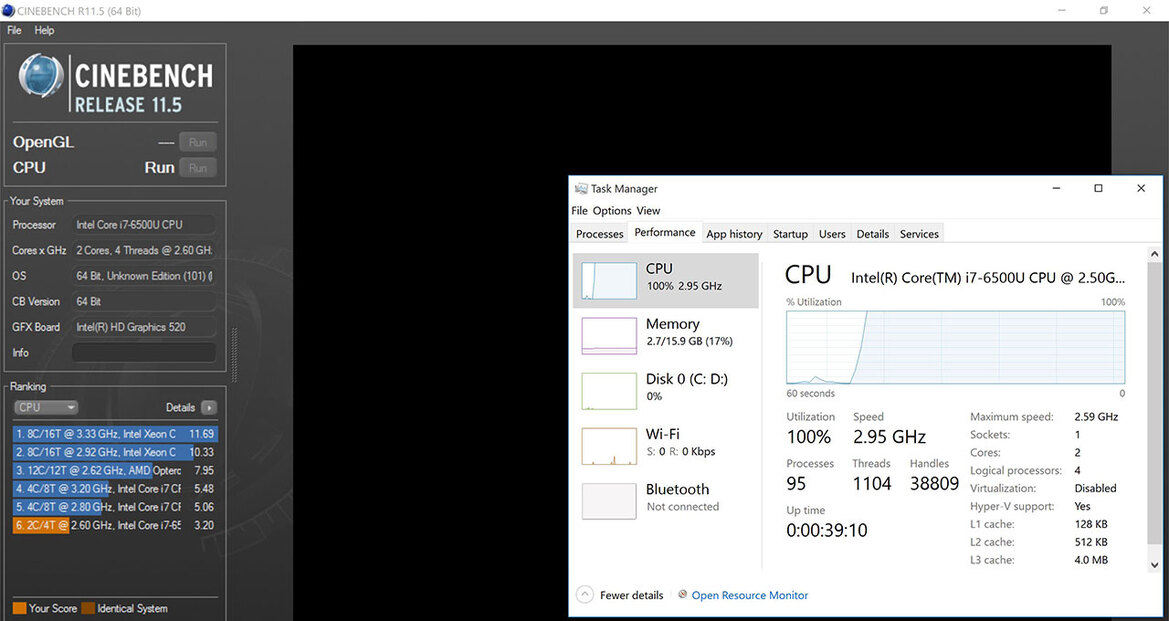Close the Task Manager window
The height and width of the screenshot is (621, 1169).
[x=1141, y=189]
